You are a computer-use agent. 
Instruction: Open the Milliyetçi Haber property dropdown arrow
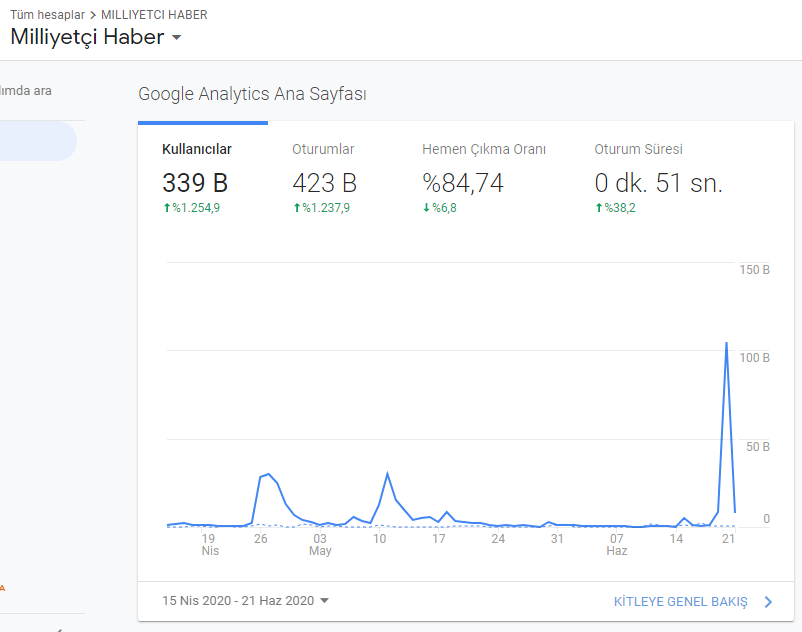click(x=176, y=37)
